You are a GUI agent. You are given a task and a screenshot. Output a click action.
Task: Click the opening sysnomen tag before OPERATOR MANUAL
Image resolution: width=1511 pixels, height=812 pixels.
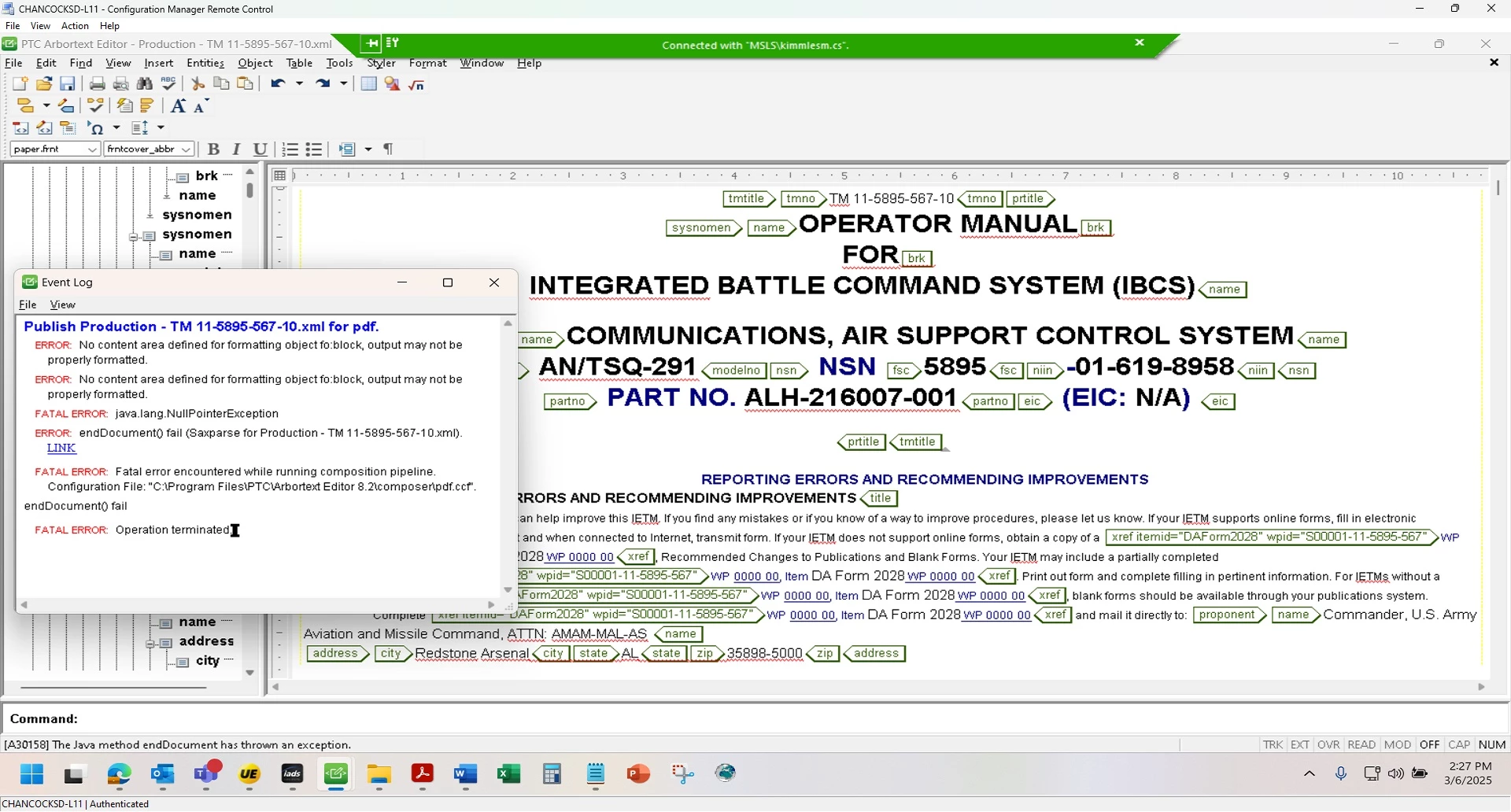[x=704, y=228]
